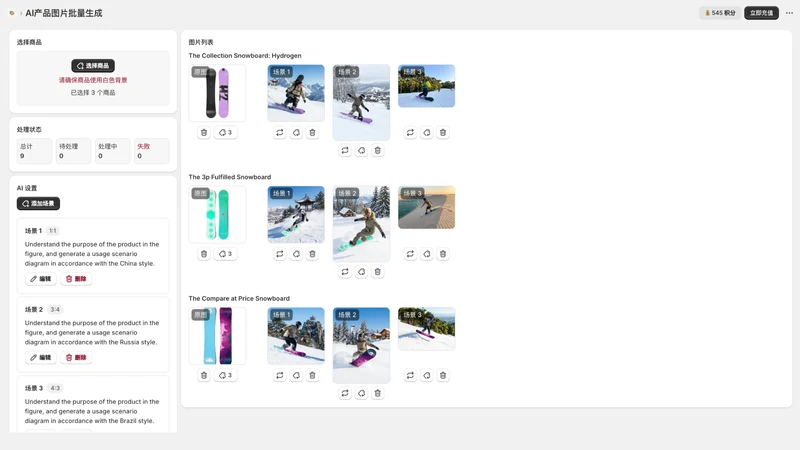800x450 pixels.
Task: Open the Hydrogen snowboard original thumbnail
Action: 217,93
